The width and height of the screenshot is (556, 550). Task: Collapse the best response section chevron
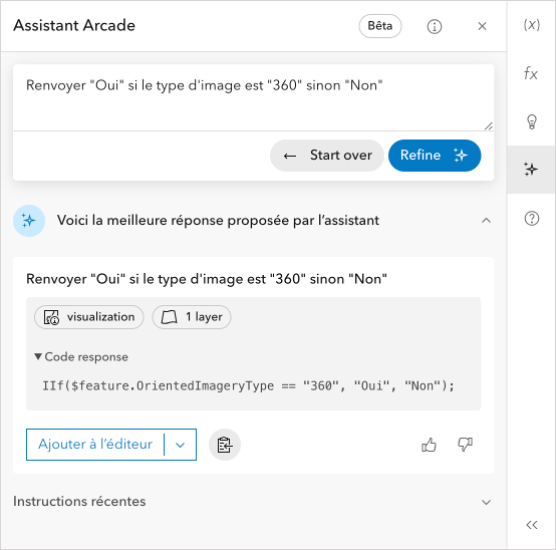486,221
